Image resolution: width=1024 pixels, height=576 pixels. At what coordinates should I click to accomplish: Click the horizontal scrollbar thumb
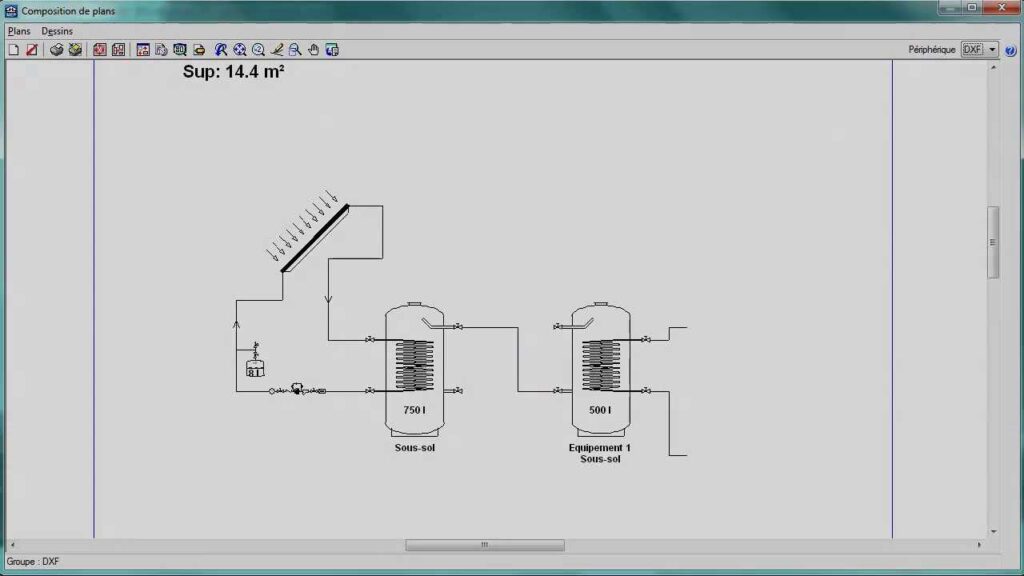coord(484,545)
